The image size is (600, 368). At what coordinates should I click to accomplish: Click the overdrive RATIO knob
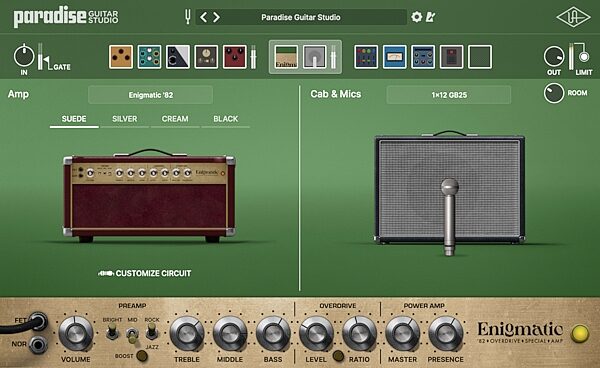pos(359,334)
